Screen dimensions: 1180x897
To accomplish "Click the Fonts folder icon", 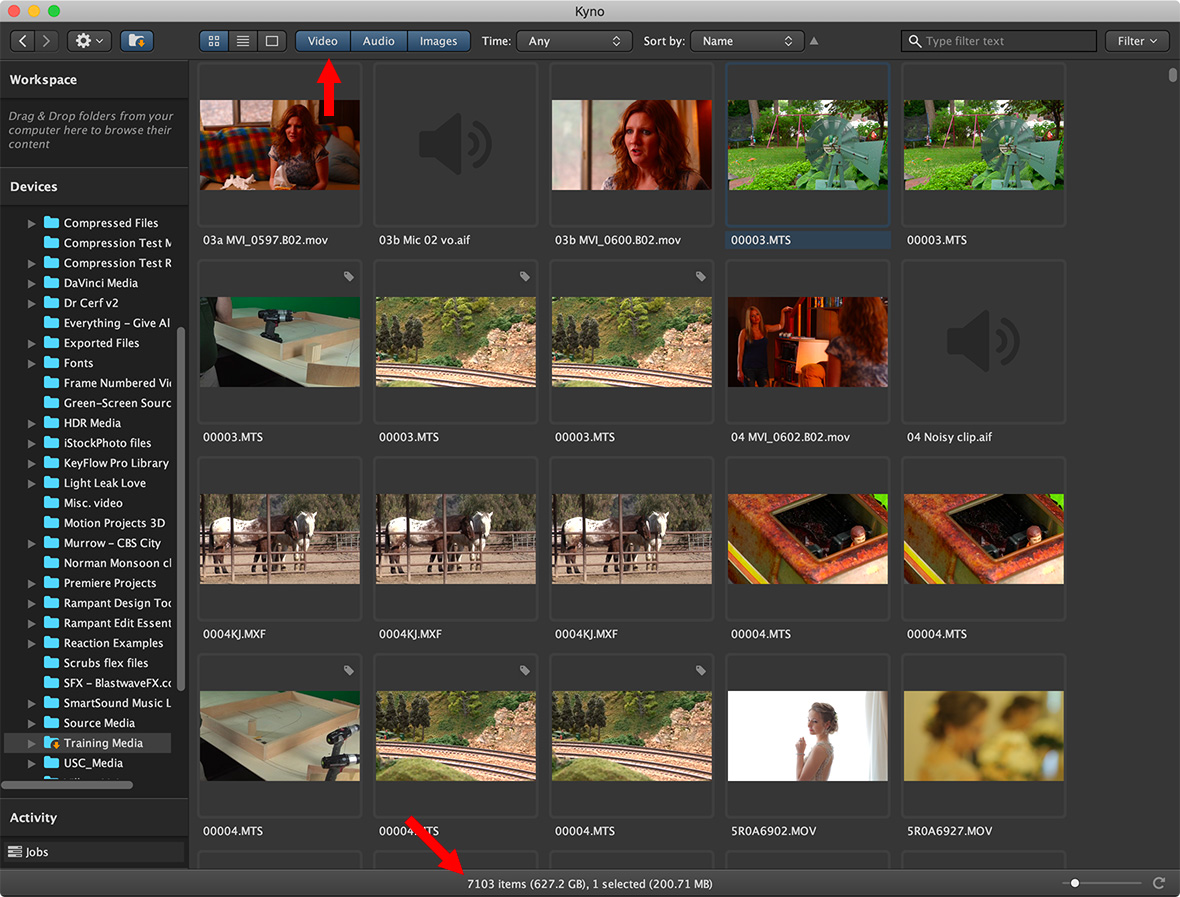I will tap(51, 363).
